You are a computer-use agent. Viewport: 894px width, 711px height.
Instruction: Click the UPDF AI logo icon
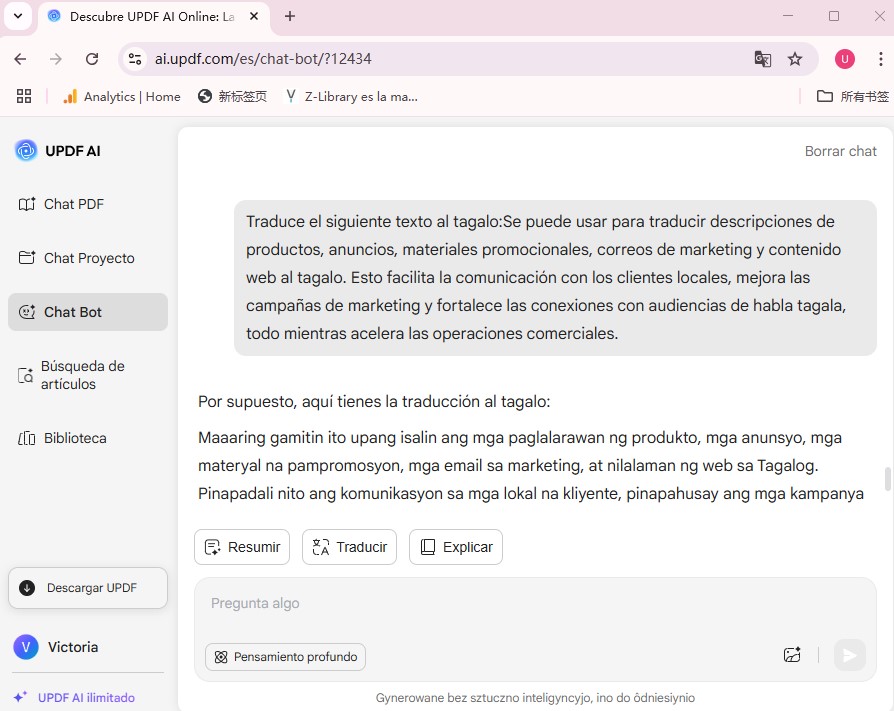26,151
